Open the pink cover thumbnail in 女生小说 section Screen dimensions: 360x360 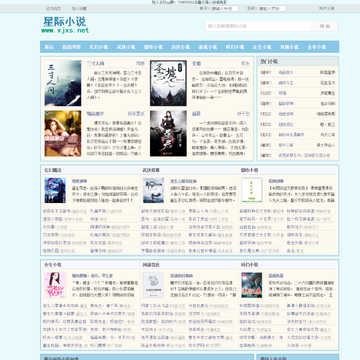55,285
